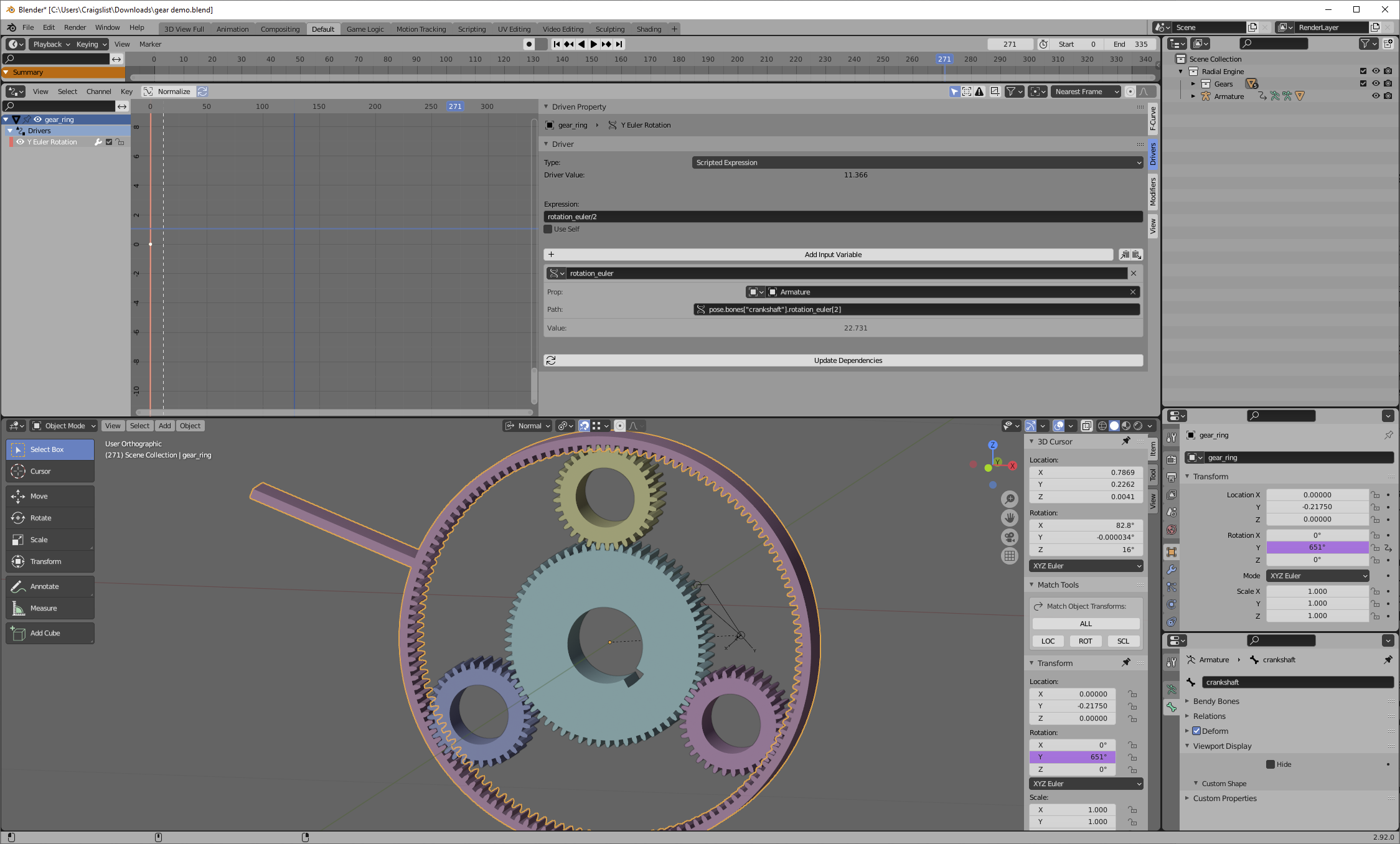Image resolution: width=1400 pixels, height=844 pixels.
Task: Click the Add Input Variable button
Action: coord(829,255)
